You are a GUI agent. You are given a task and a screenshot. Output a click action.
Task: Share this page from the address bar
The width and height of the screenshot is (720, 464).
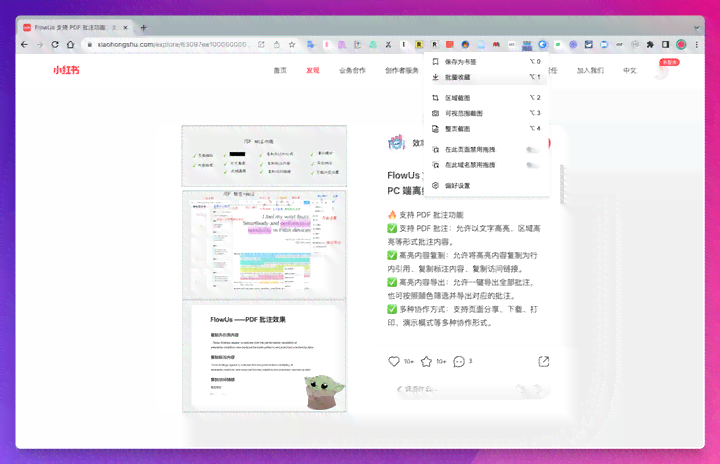(x=276, y=45)
